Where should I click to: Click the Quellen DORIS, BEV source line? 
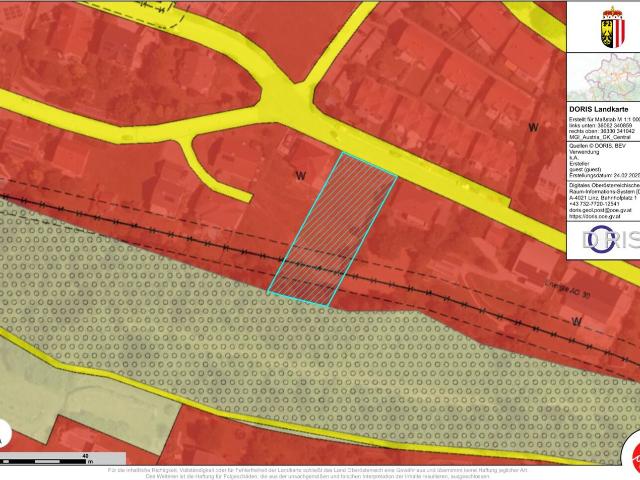598,145
